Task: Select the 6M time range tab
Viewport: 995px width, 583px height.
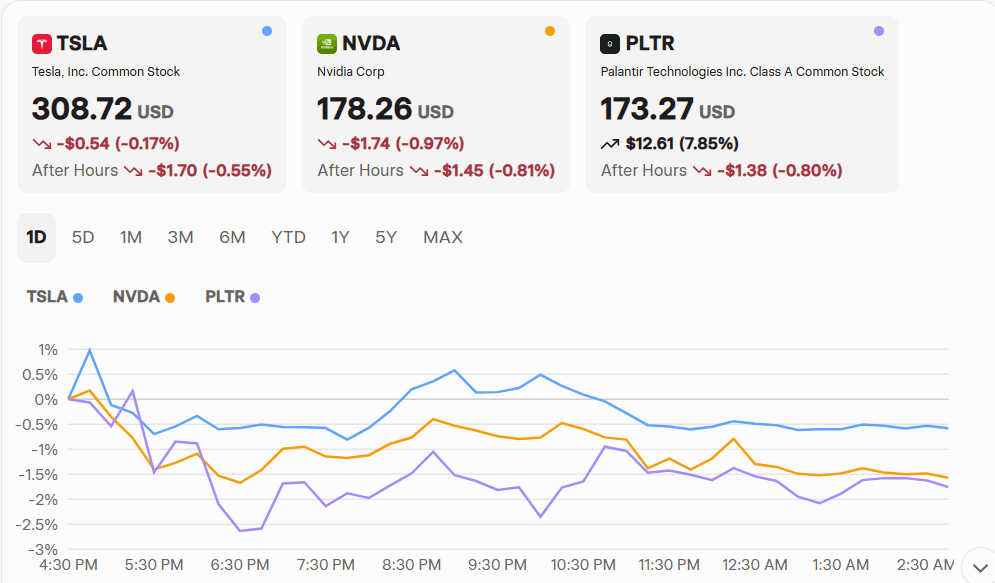Action: 232,237
